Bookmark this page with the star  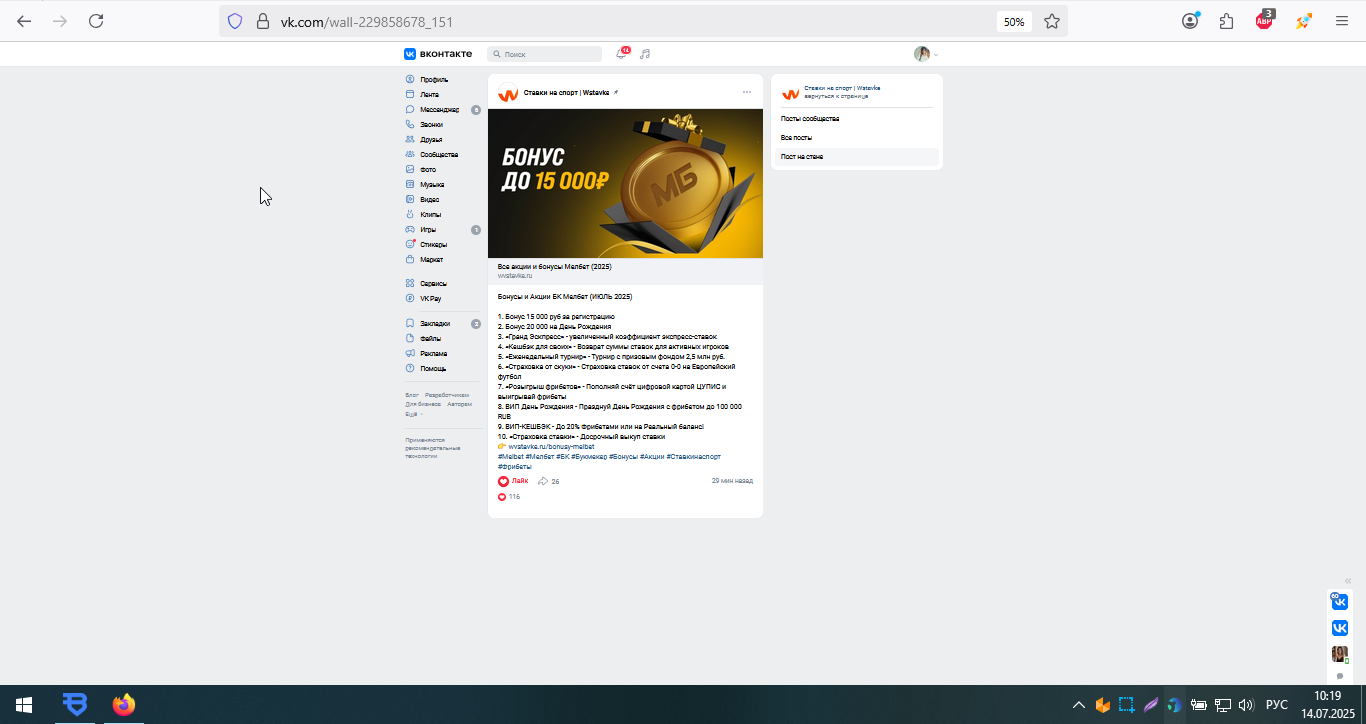pos(1052,21)
